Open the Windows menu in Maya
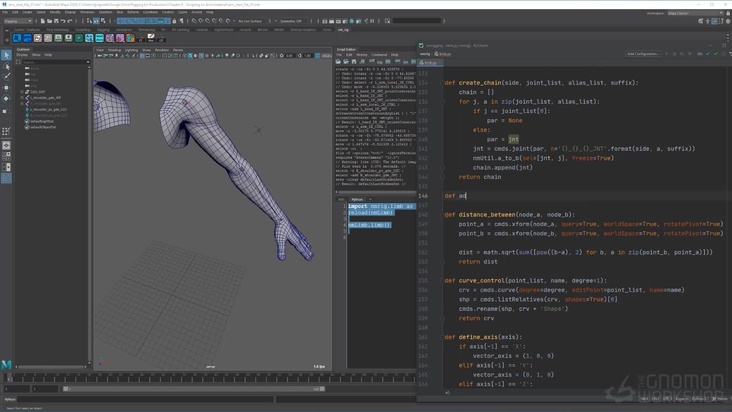This screenshot has height=412, width=732. pos(87,12)
